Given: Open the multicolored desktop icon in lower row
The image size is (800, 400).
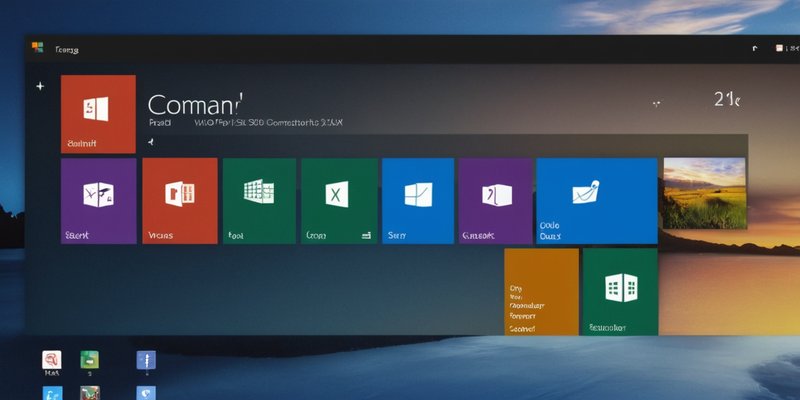Looking at the screenshot, I should pyautogui.click(x=90, y=393).
